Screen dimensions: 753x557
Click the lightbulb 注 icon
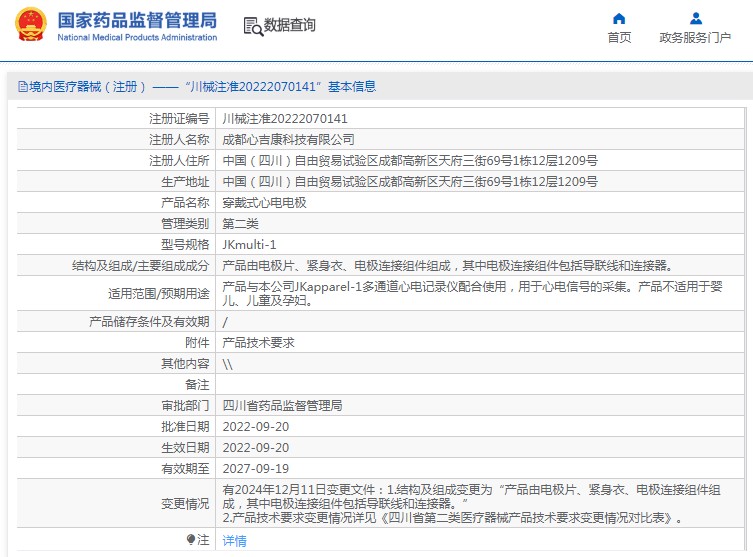[191, 540]
